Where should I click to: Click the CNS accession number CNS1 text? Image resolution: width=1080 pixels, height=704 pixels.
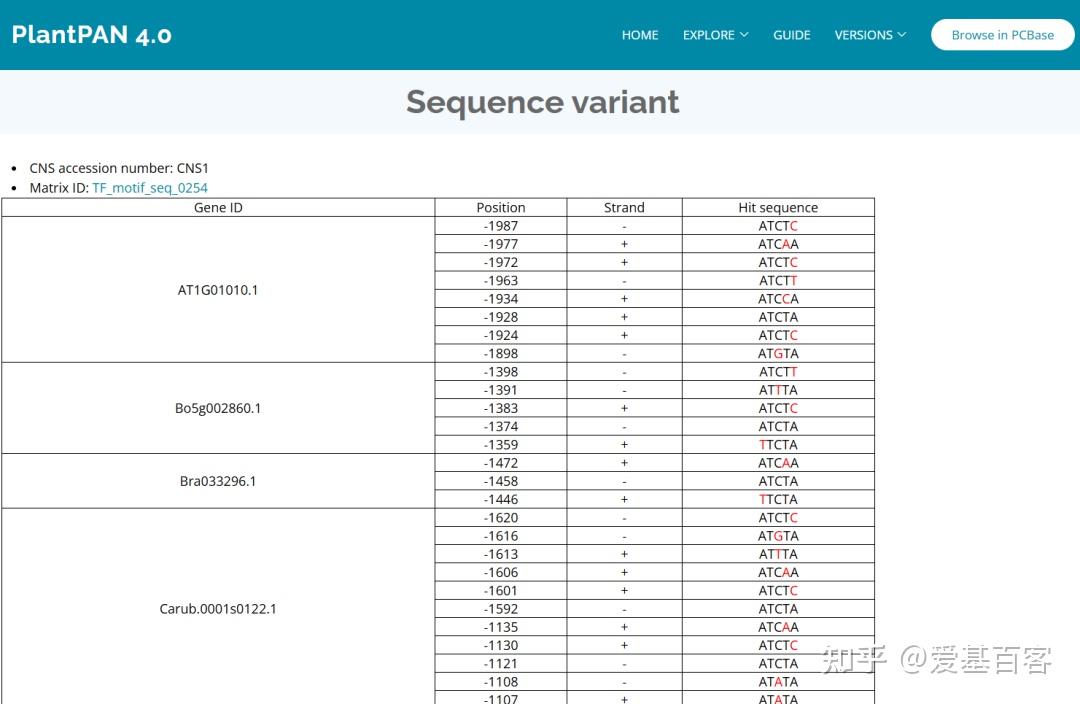click(x=119, y=168)
